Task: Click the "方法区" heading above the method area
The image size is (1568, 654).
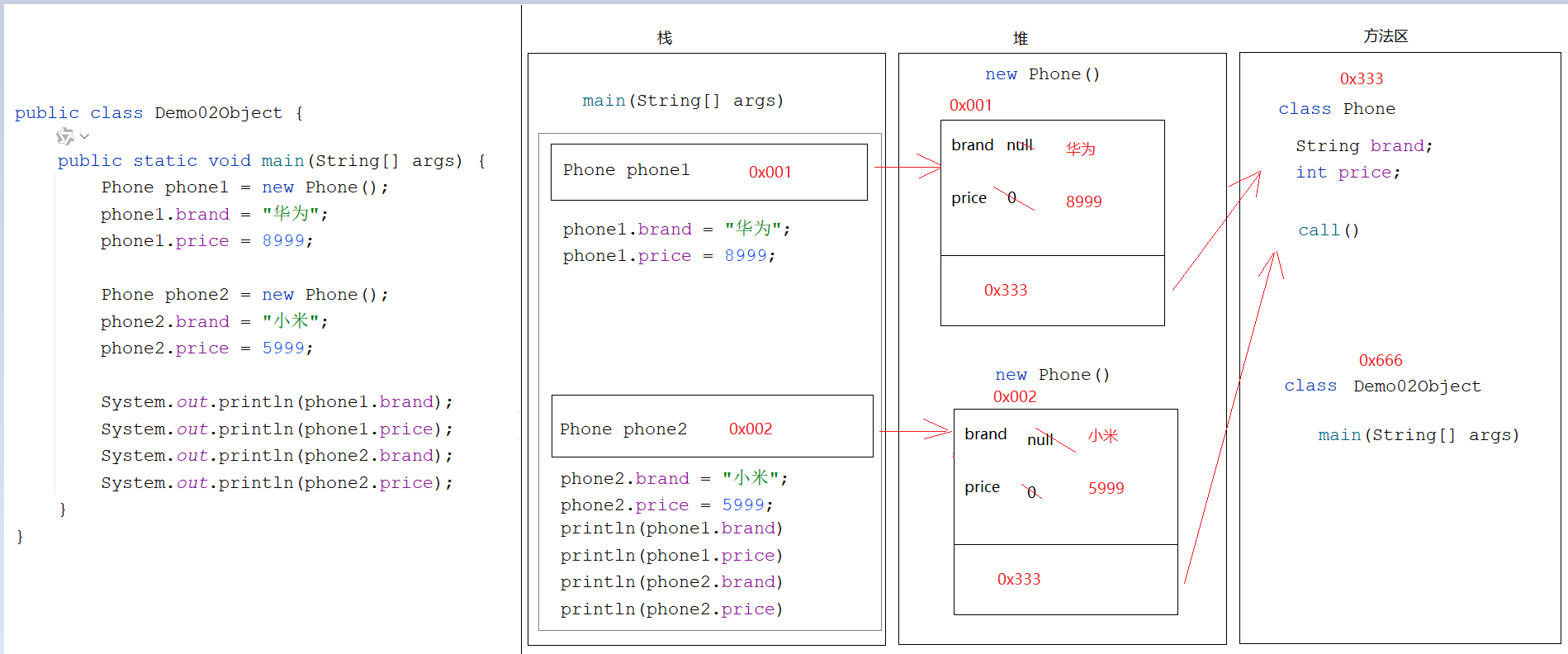Action: pyautogui.click(x=1385, y=36)
